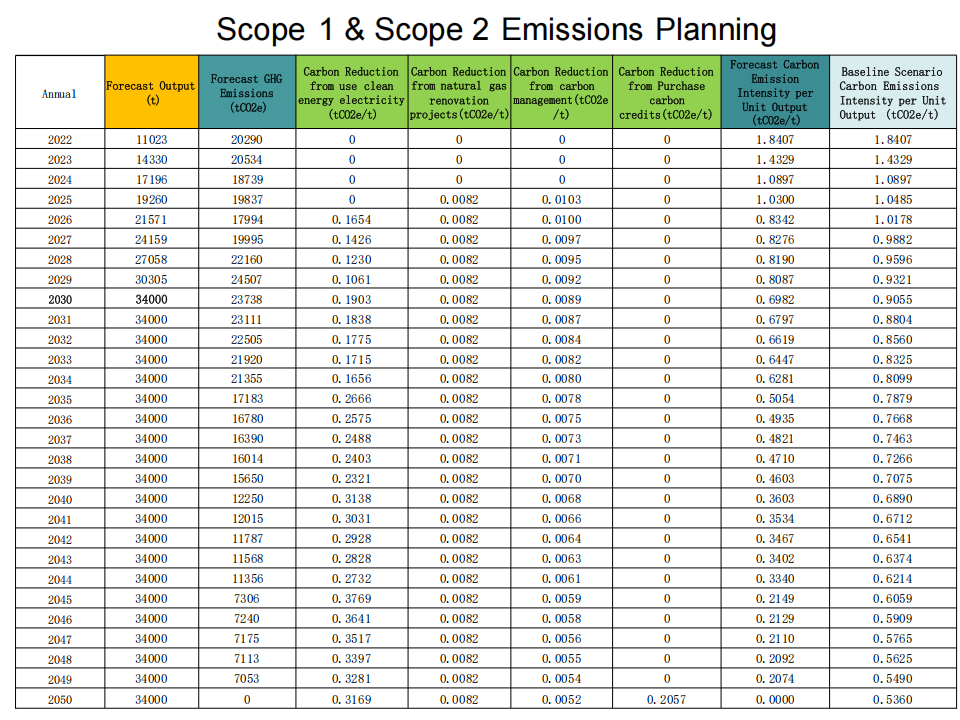Click the Forecast Carbon Emission Intensity header

pos(775,92)
